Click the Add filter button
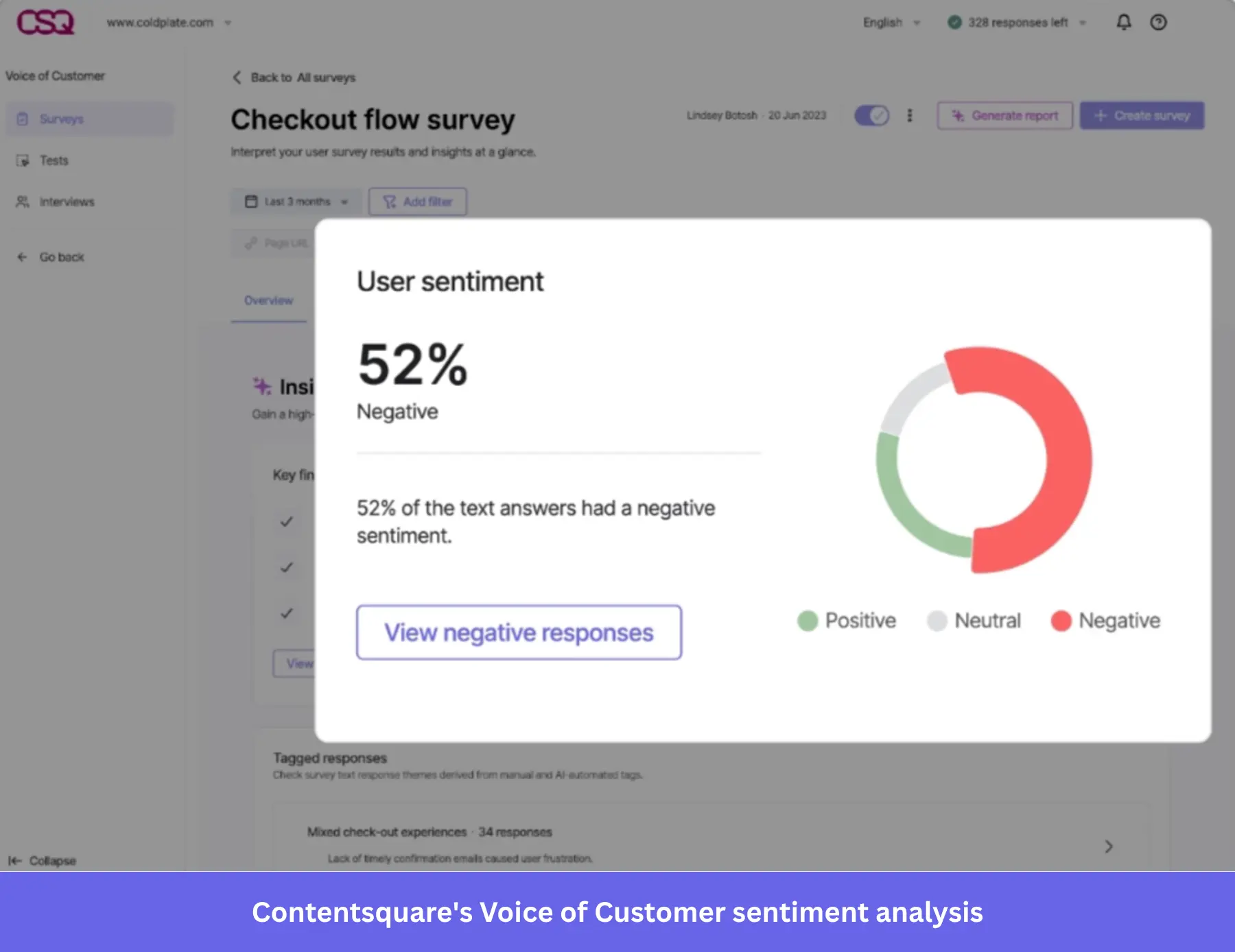The width and height of the screenshot is (1235, 952). click(x=418, y=202)
